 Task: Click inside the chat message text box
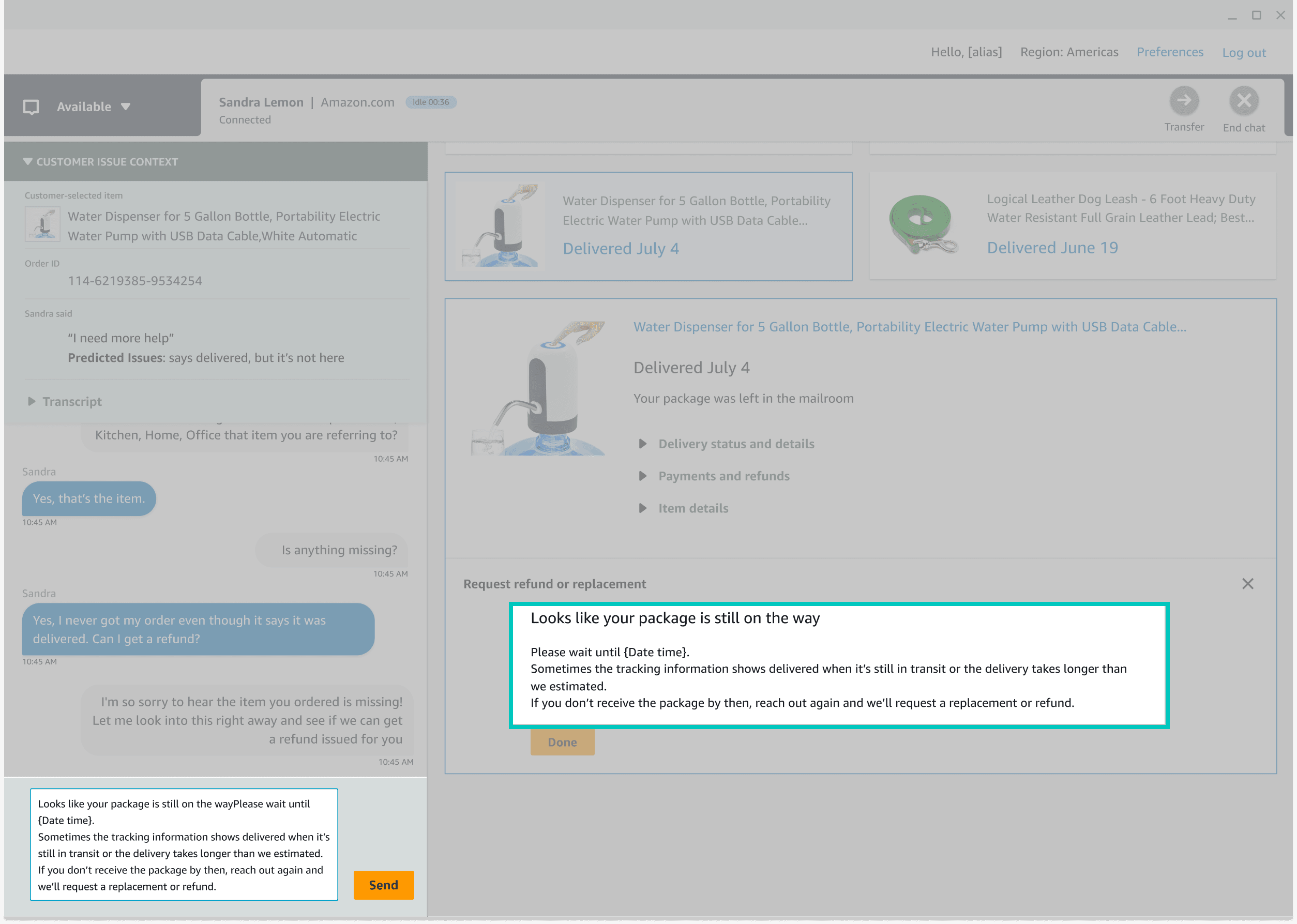click(x=183, y=844)
